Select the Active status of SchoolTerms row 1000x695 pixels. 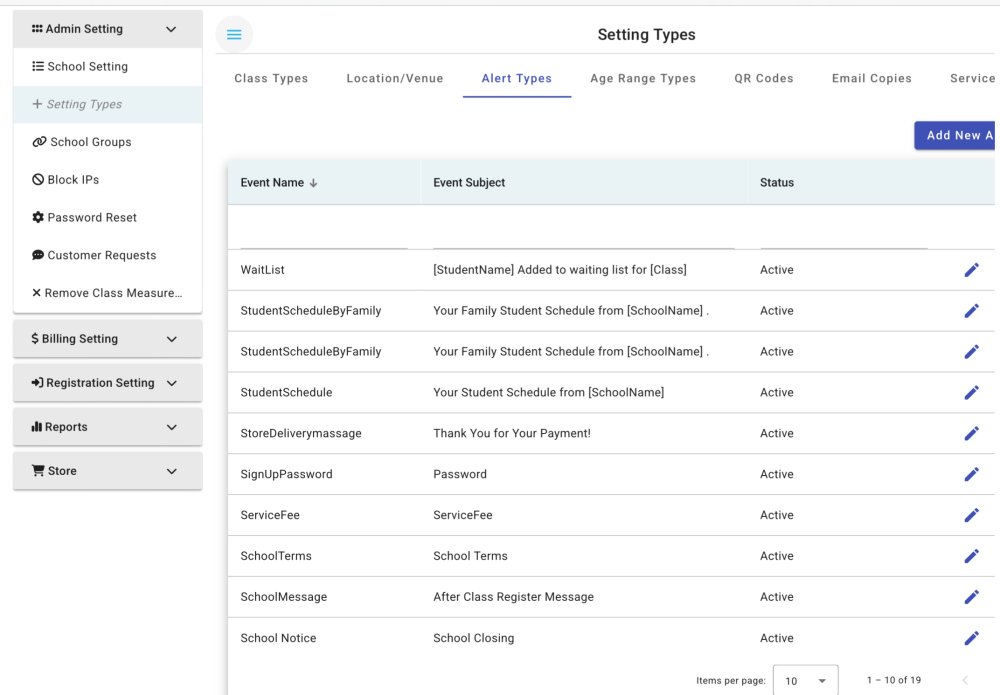pyautogui.click(x=777, y=556)
